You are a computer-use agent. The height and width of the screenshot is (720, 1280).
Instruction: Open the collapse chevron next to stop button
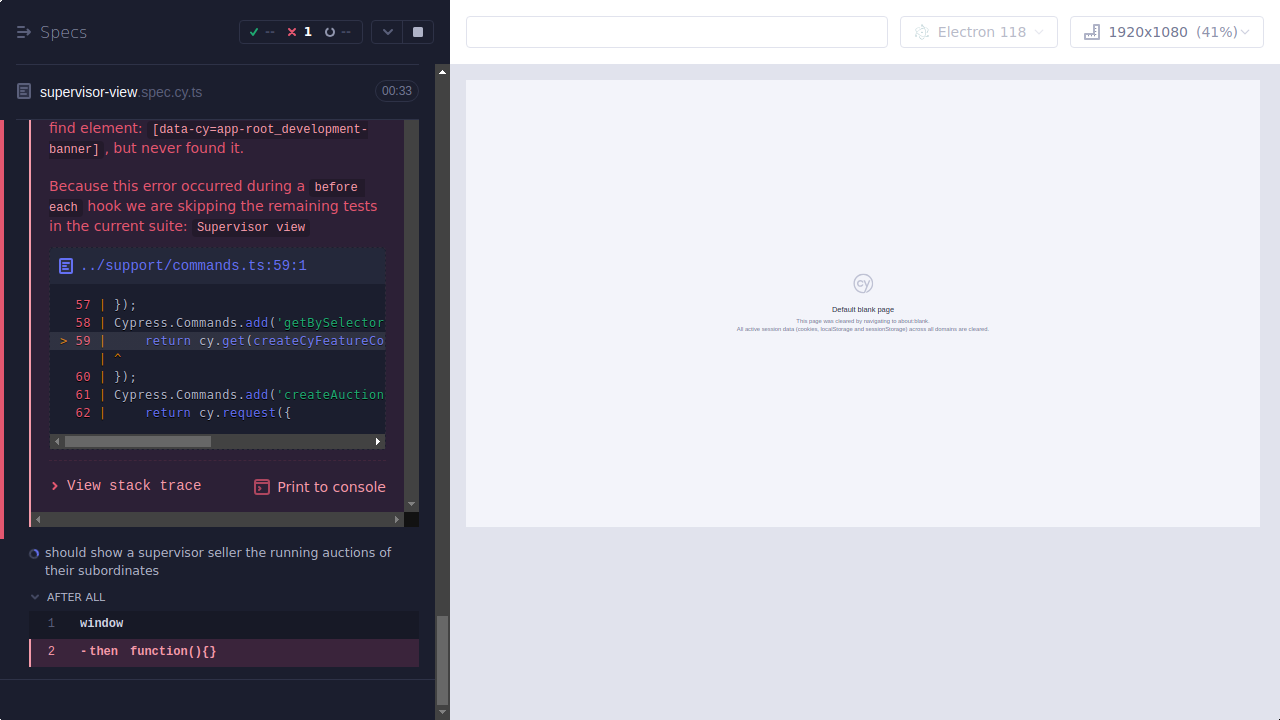pyautogui.click(x=387, y=31)
